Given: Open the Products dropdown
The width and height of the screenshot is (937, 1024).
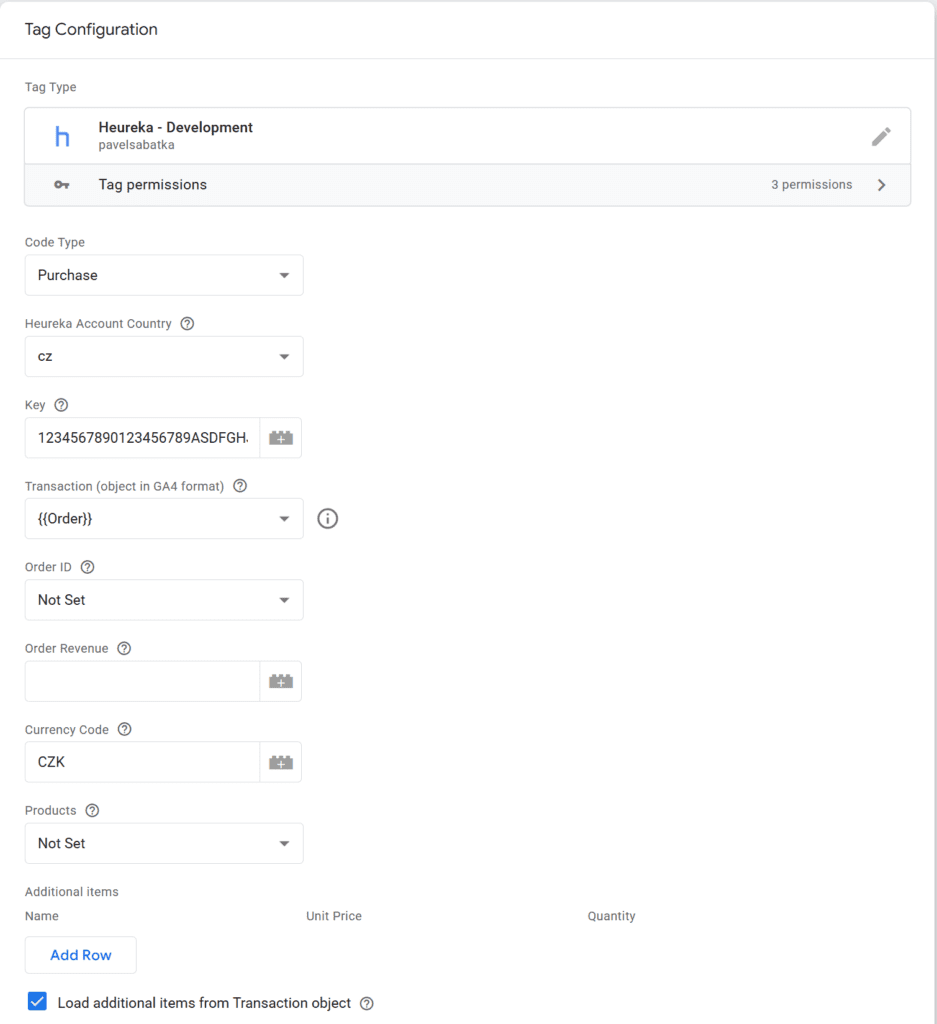Looking at the screenshot, I should 164,843.
